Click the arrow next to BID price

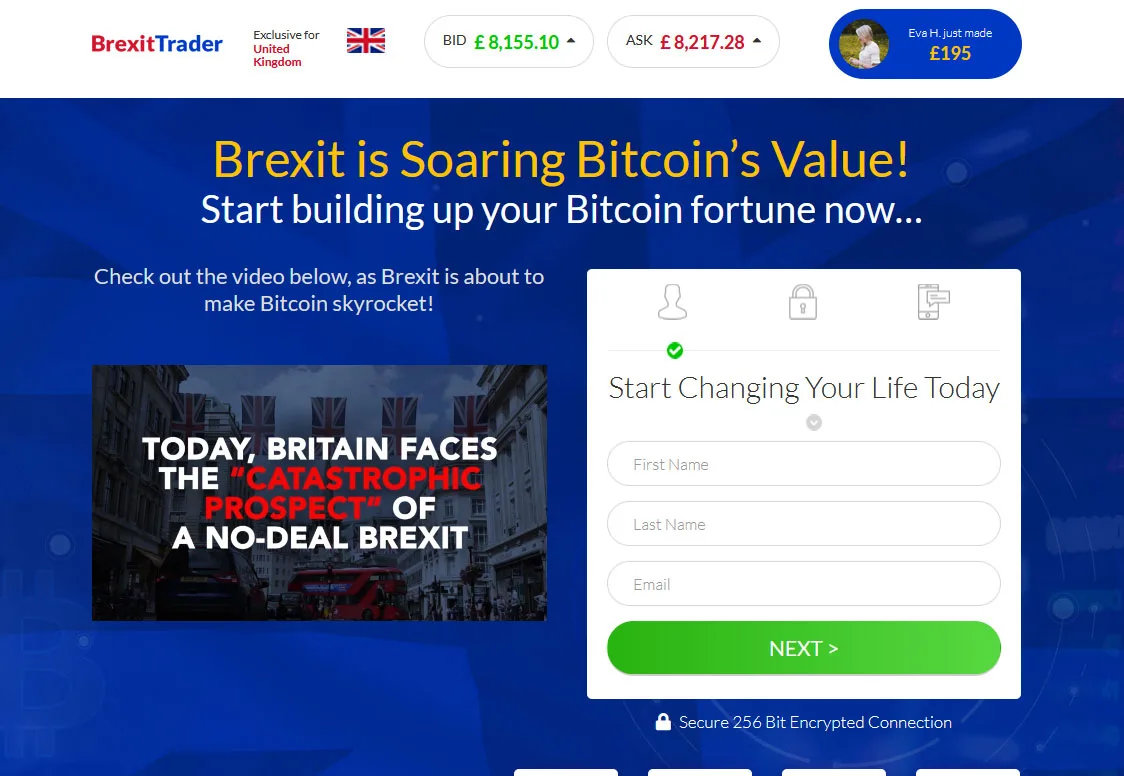[x=571, y=41]
